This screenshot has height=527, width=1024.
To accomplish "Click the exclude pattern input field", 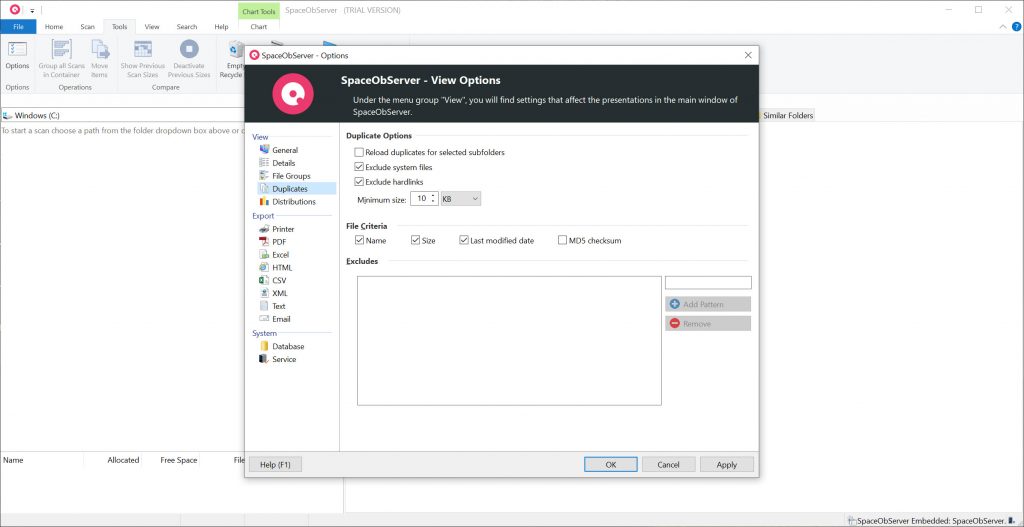I will tap(708, 283).
